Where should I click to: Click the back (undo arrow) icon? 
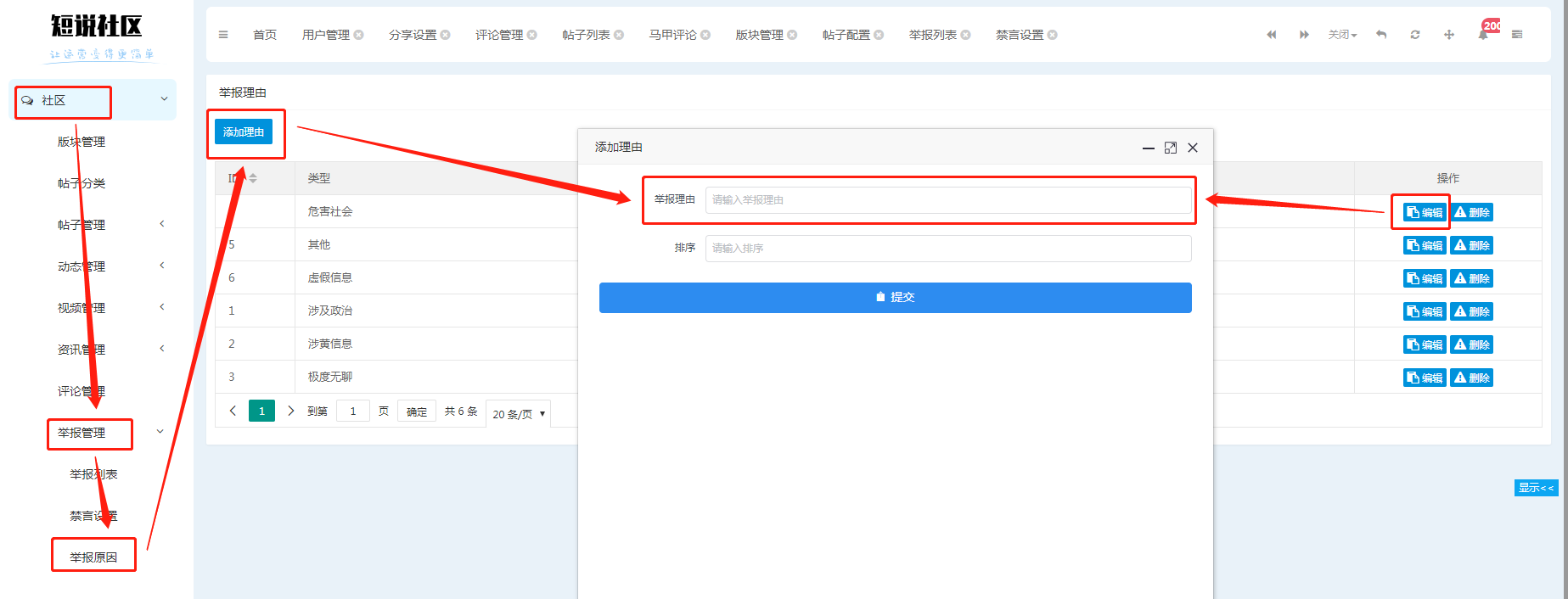pos(1381,35)
